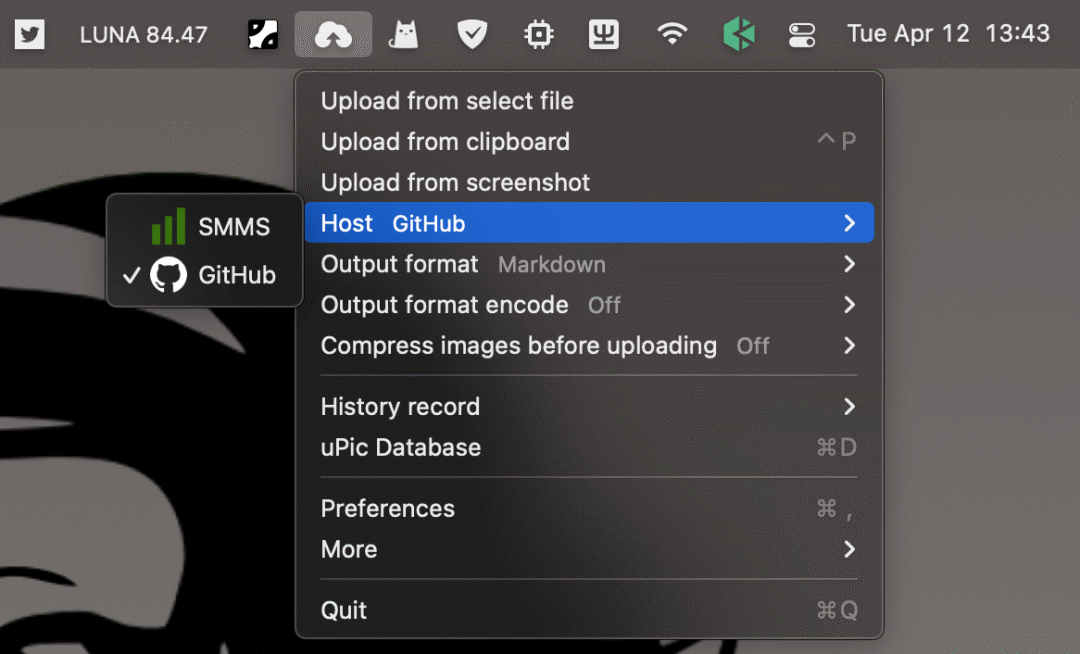Open the cat icon in menu bar
Screen dimensions: 1080x654
[x=404, y=34]
